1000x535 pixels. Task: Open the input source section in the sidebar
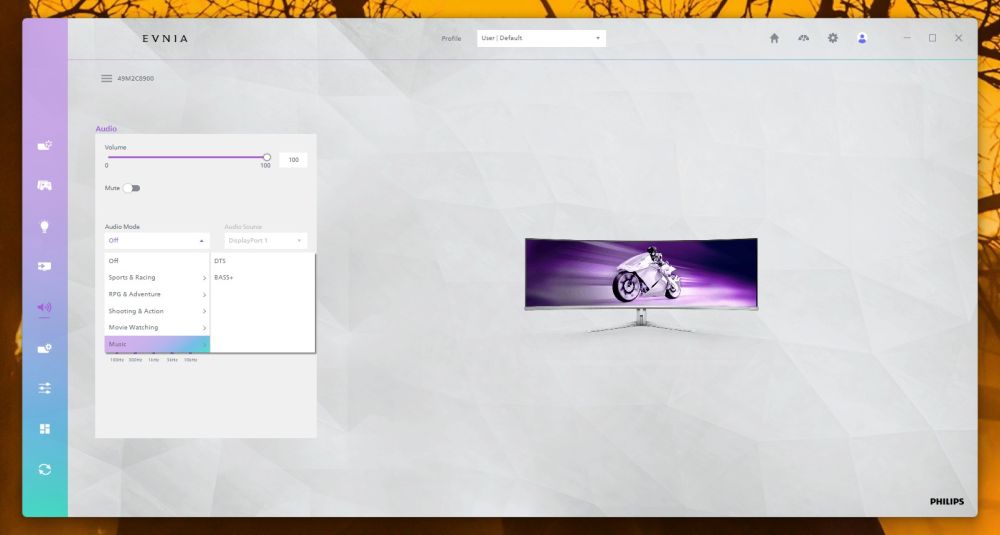[x=44, y=267]
